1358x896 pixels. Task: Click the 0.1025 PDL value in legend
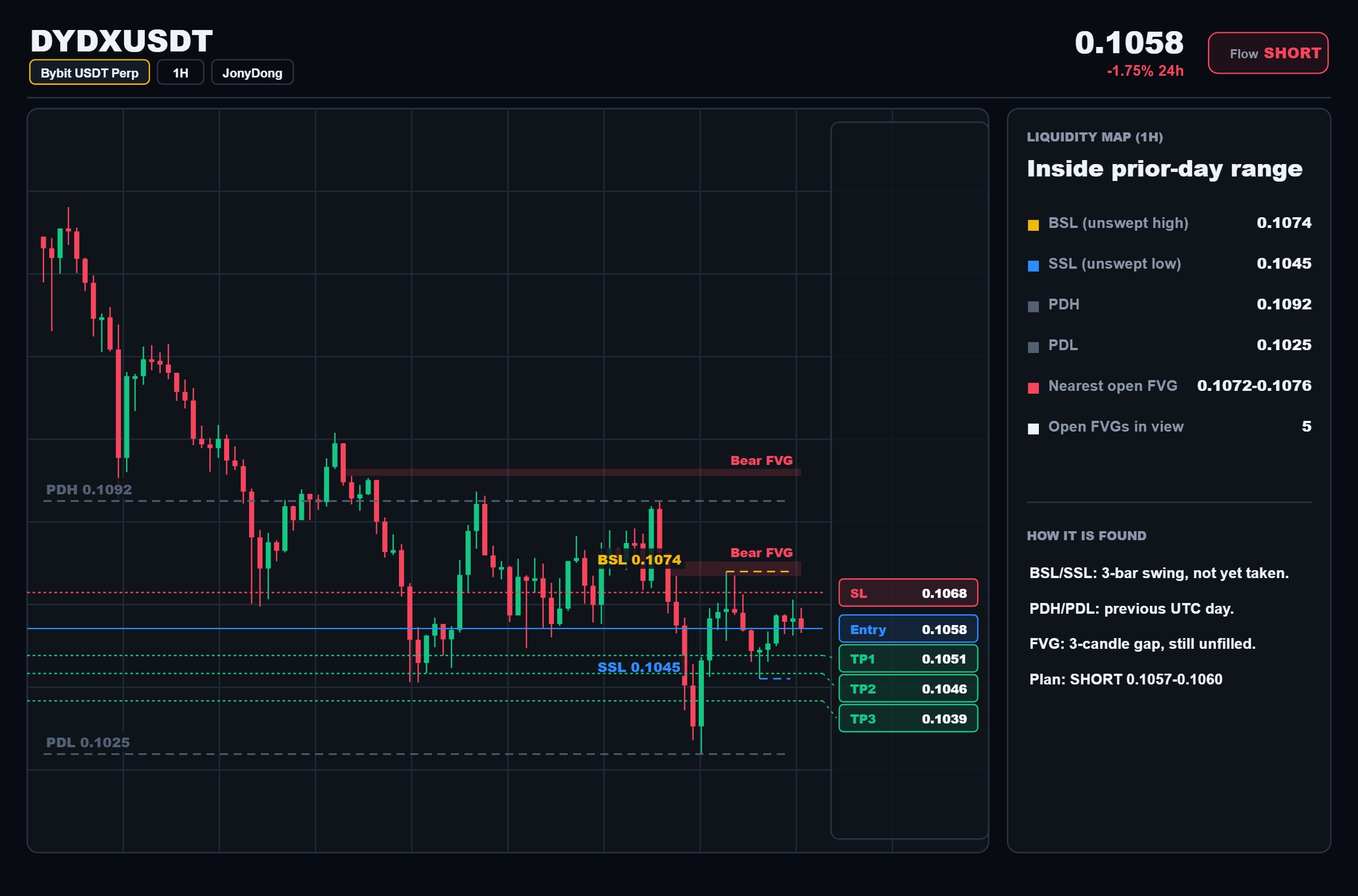[x=1284, y=345]
